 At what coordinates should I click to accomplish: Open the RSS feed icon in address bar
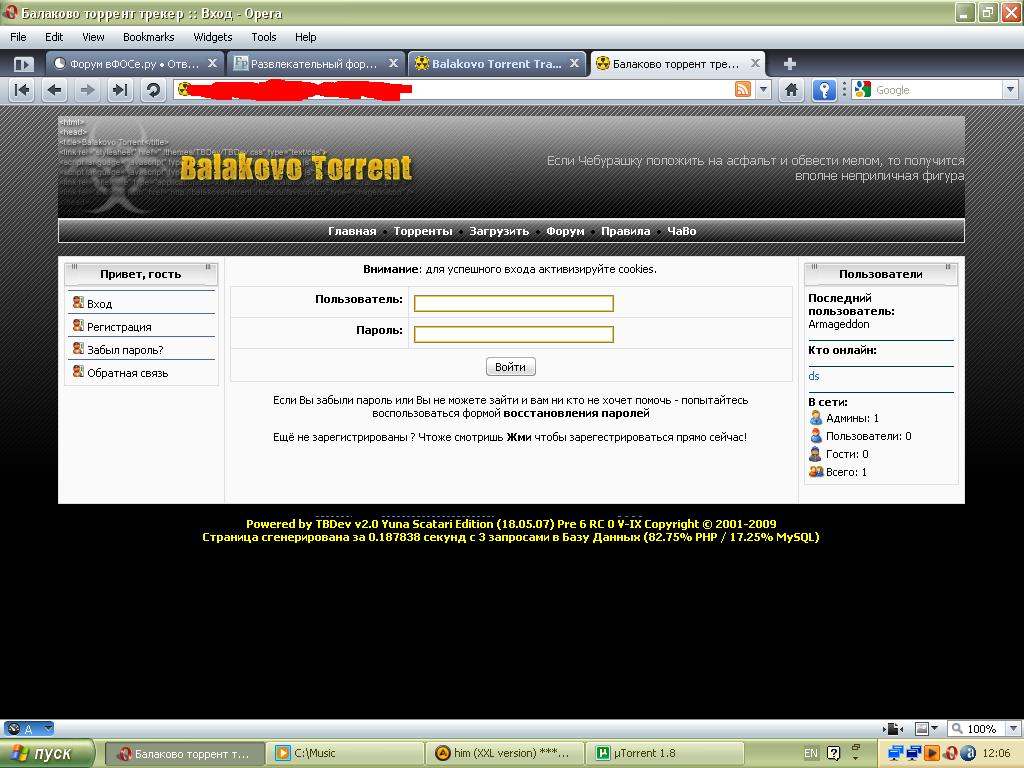tap(743, 90)
